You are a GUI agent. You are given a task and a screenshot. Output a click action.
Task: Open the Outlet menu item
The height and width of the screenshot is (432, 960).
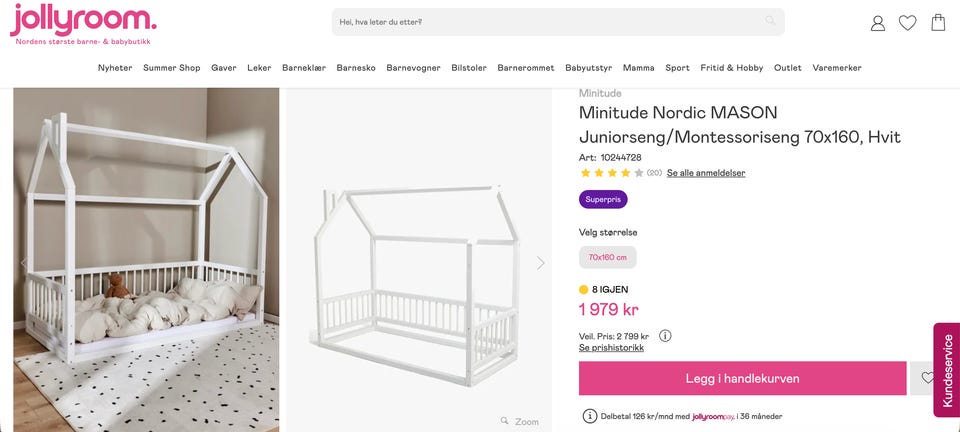[x=787, y=68]
